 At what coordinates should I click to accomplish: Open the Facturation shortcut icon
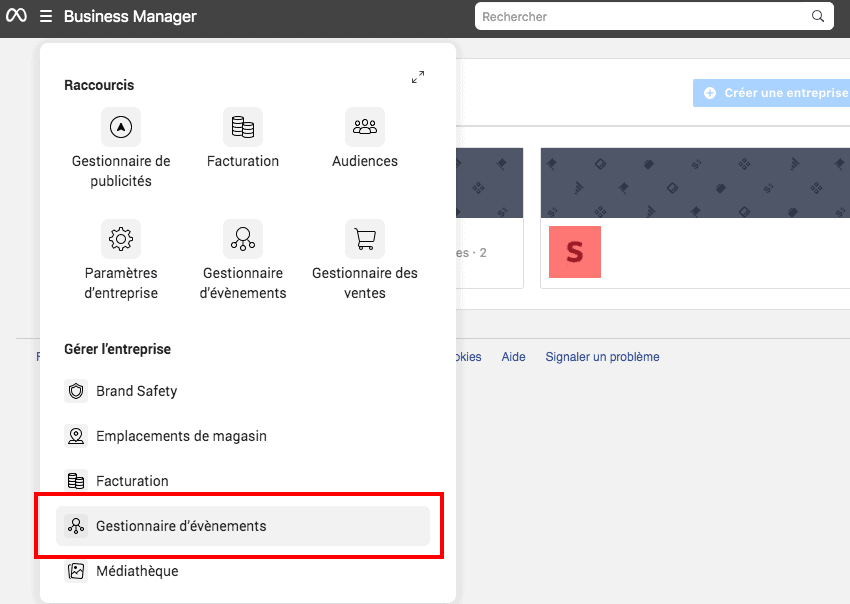(x=243, y=127)
